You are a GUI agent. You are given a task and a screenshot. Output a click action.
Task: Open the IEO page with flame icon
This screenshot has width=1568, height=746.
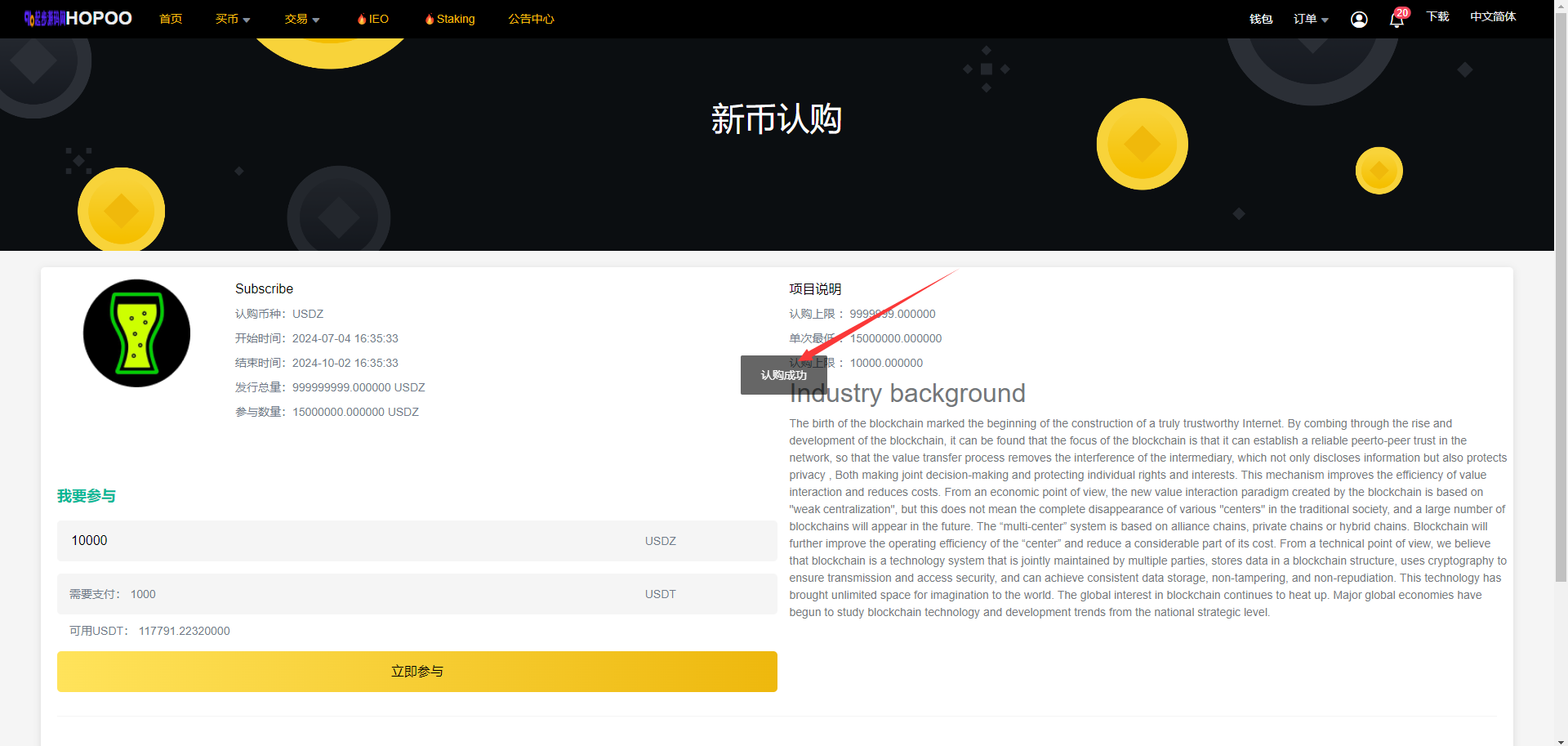click(x=373, y=19)
